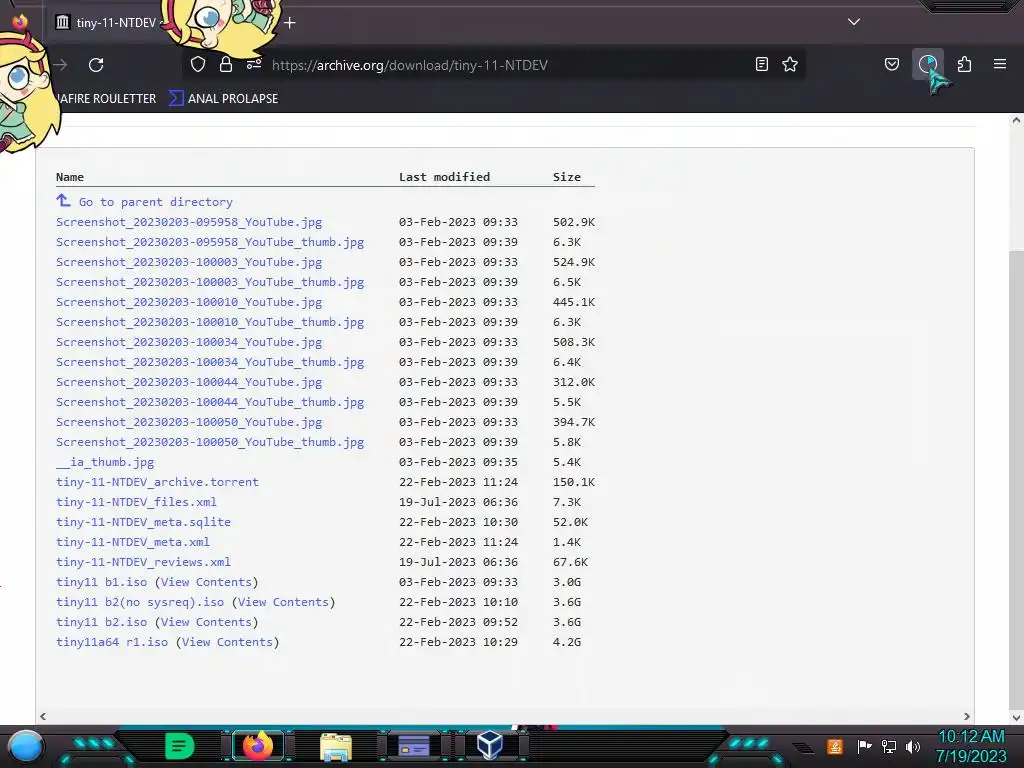The height and width of the screenshot is (768, 1024).
Task: Open the purple window app on taskbar
Action: coord(413,746)
